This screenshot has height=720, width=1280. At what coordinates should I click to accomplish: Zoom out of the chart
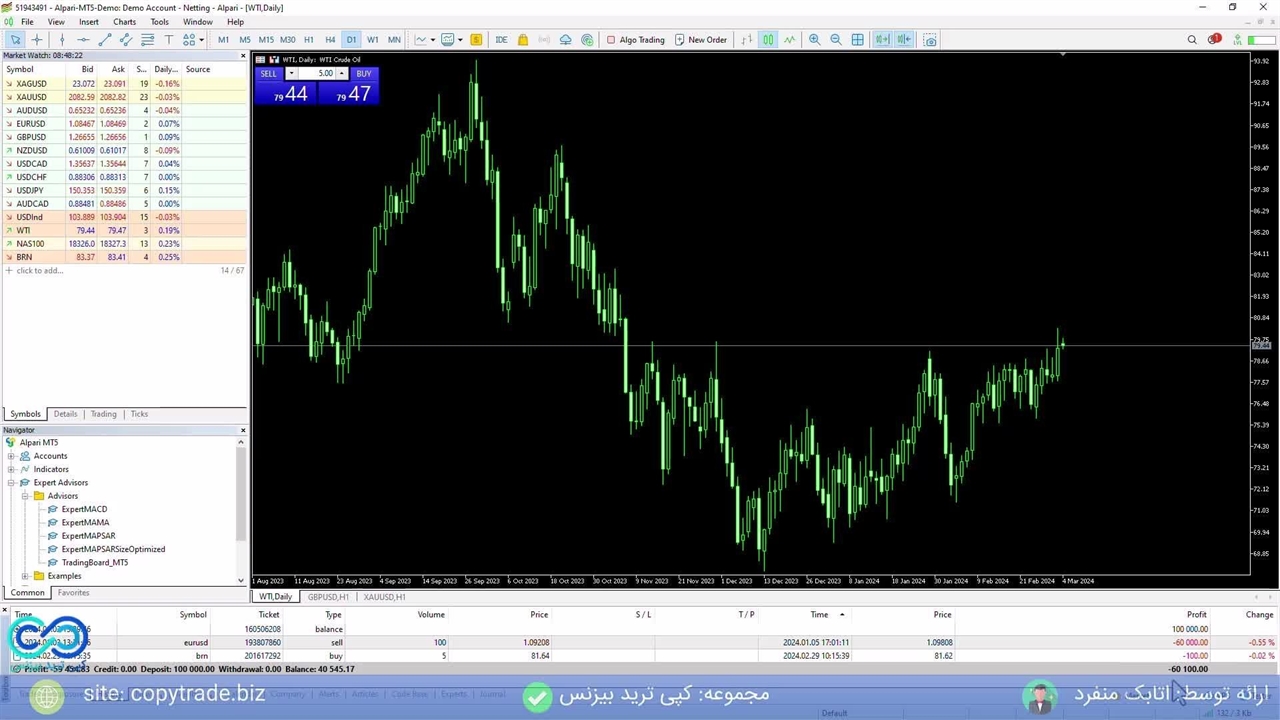pos(836,40)
